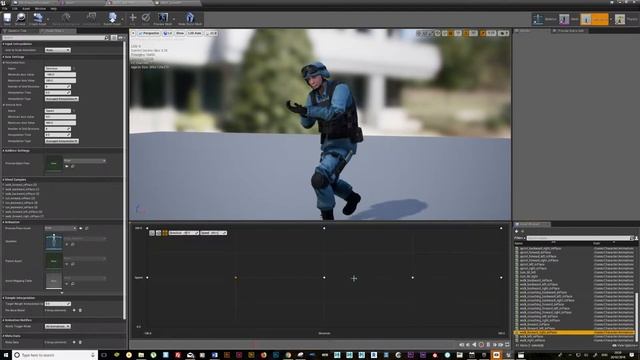The height and width of the screenshot is (360, 640).
Task: Collapse the Blend Samples section
Action: [x=4, y=180]
